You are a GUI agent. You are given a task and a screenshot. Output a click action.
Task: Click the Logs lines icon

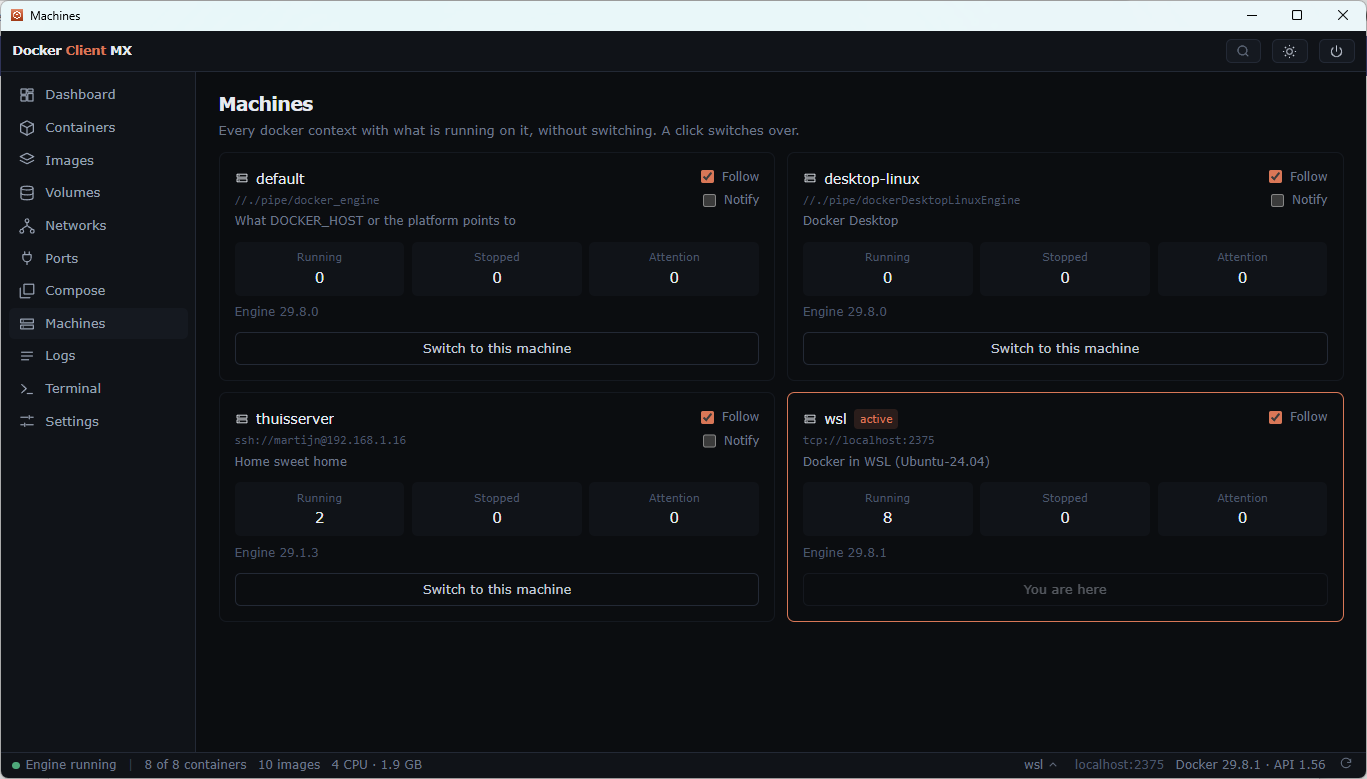(x=27, y=356)
